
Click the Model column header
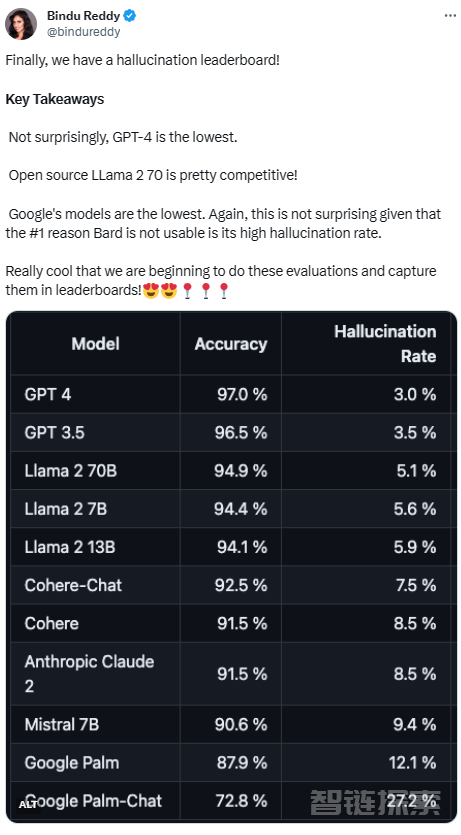[95, 343]
